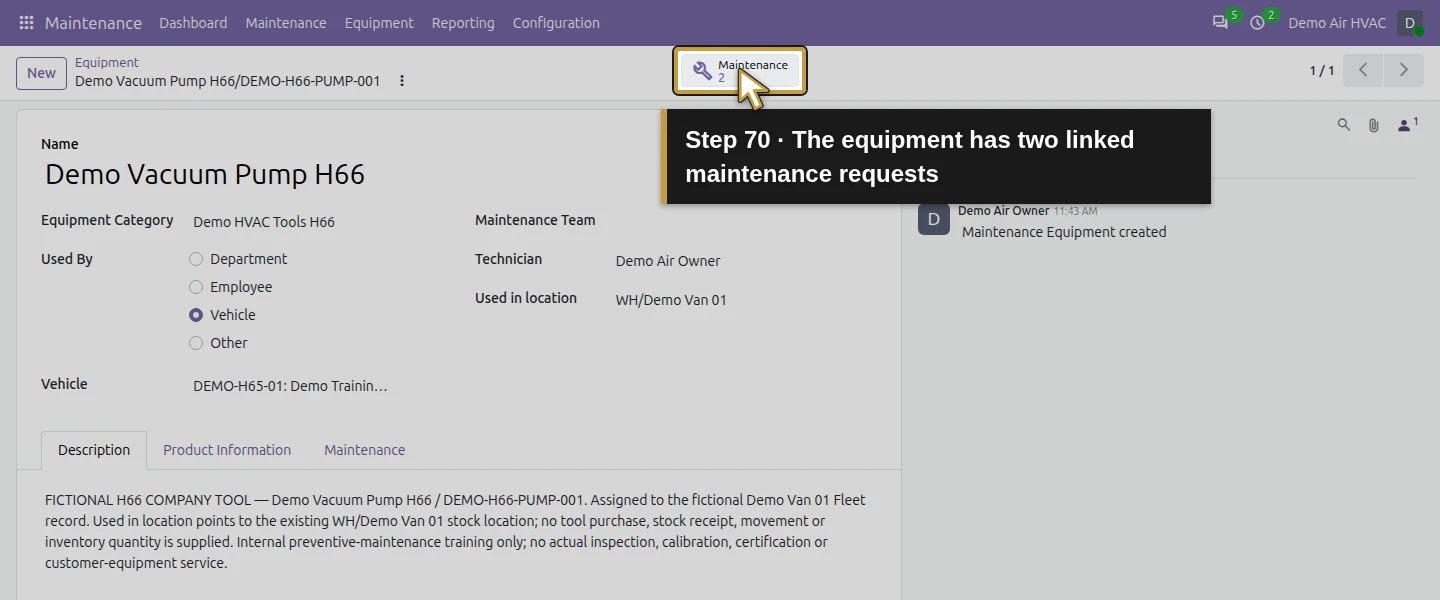Viewport: 1440px width, 600px height.
Task: Open the Equipment top menu
Action: pyautogui.click(x=379, y=22)
